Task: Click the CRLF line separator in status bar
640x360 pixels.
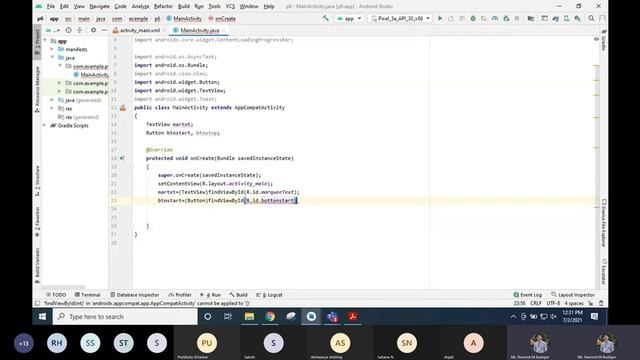Action: coord(536,303)
